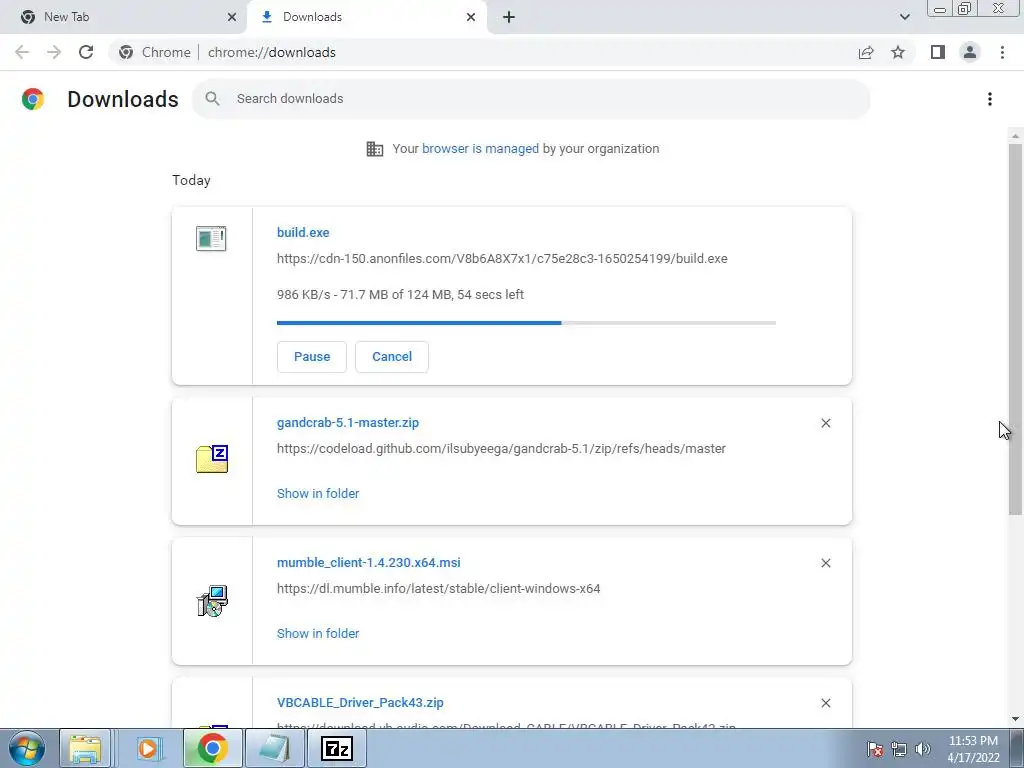Click the browser forward arrow

pos(54,52)
